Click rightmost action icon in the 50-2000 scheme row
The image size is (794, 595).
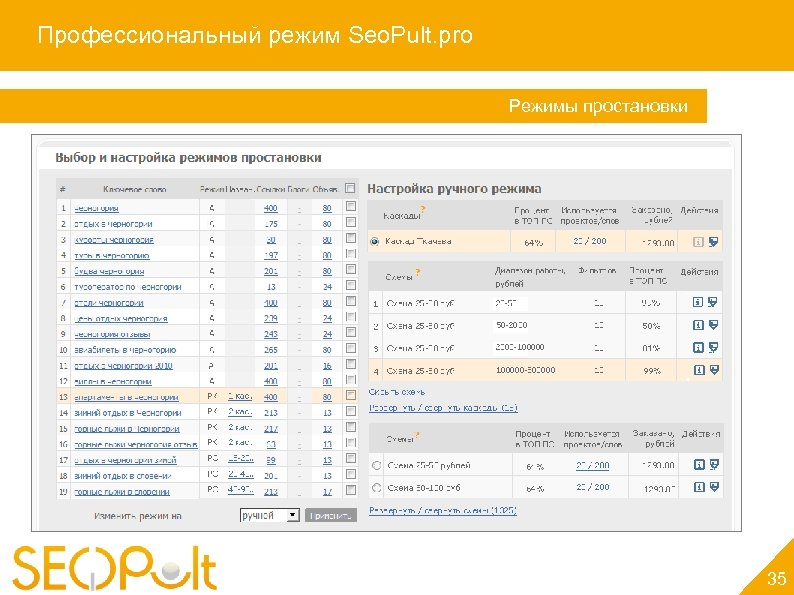pos(713,325)
